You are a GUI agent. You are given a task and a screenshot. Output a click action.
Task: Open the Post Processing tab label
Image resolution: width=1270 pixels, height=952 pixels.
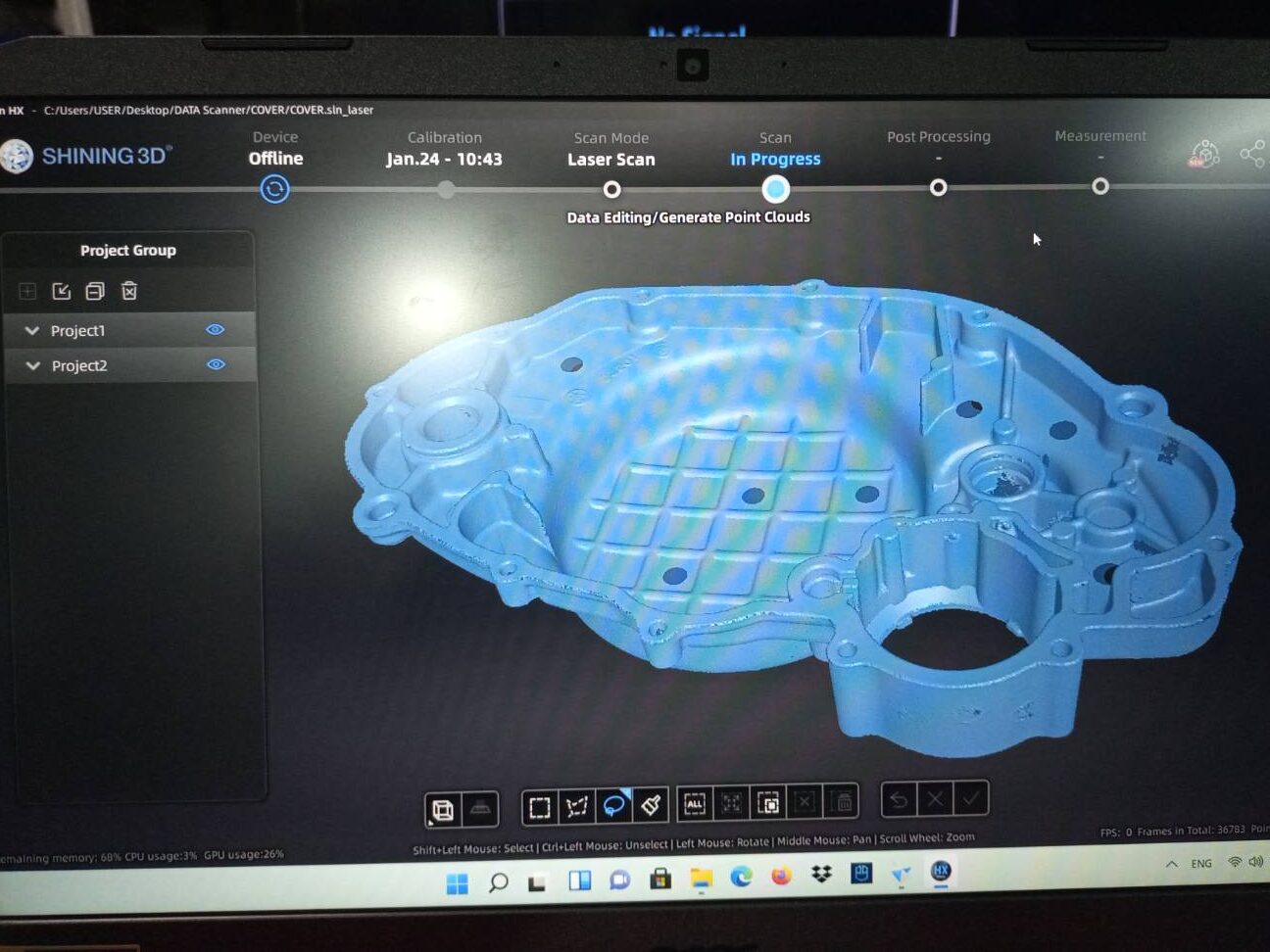pyautogui.click(x=939, y=136)
